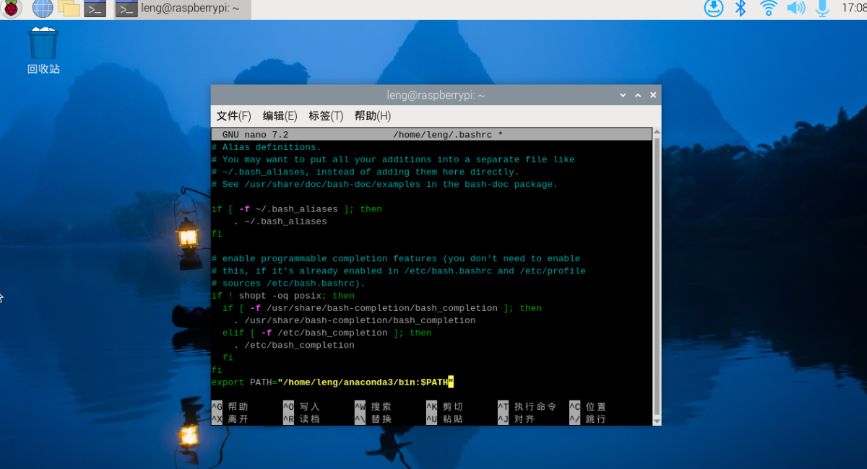Open the Bluetooth tray menu
867x469 pixels.
(x=740, y=8)
